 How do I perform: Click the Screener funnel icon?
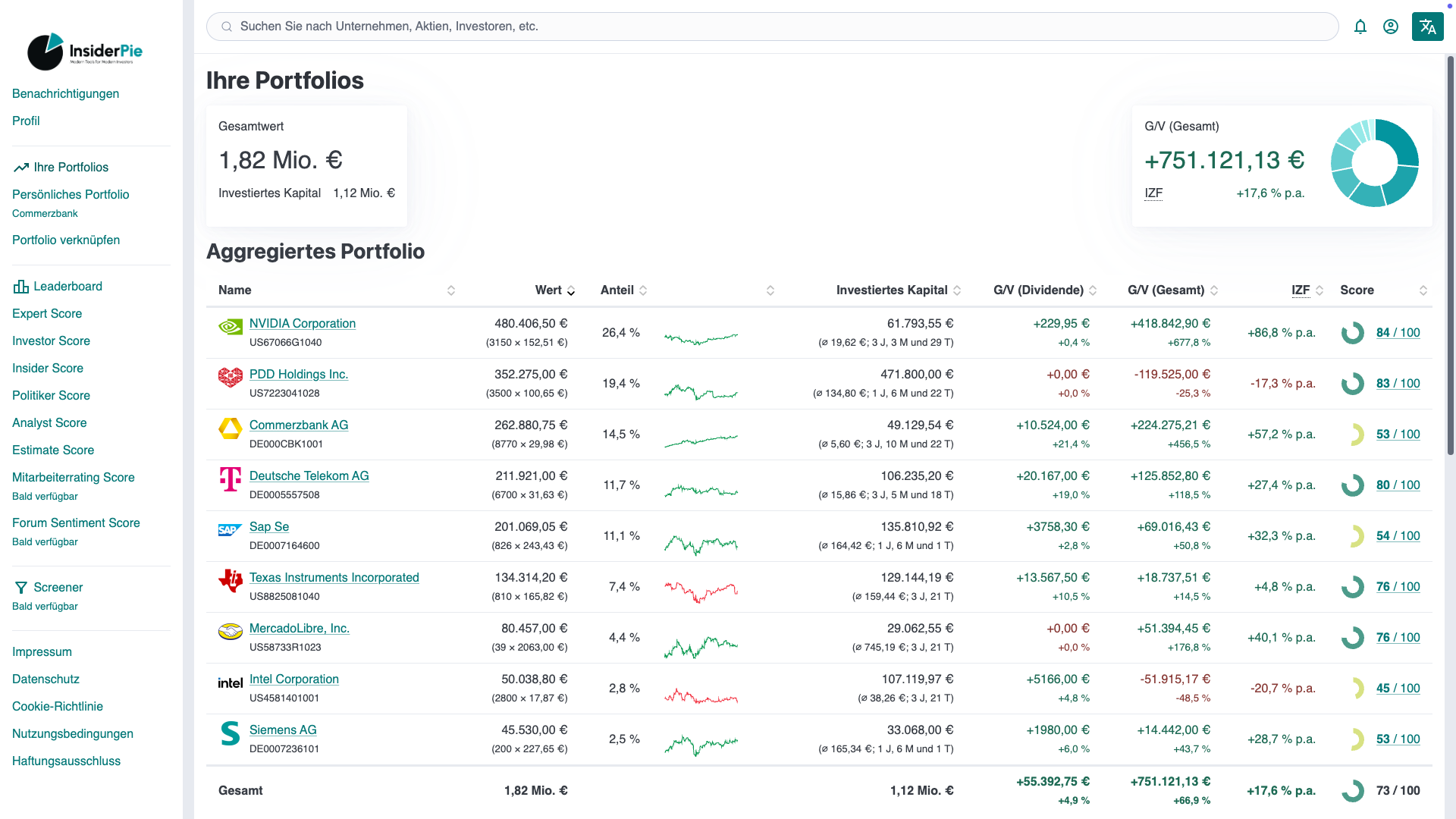coord(21,588)
